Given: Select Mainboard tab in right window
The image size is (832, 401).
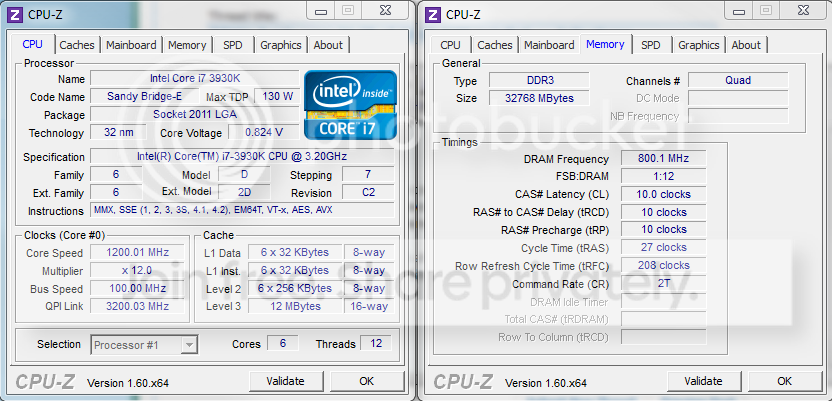Looking at the screenshot, I should (549, 45).
